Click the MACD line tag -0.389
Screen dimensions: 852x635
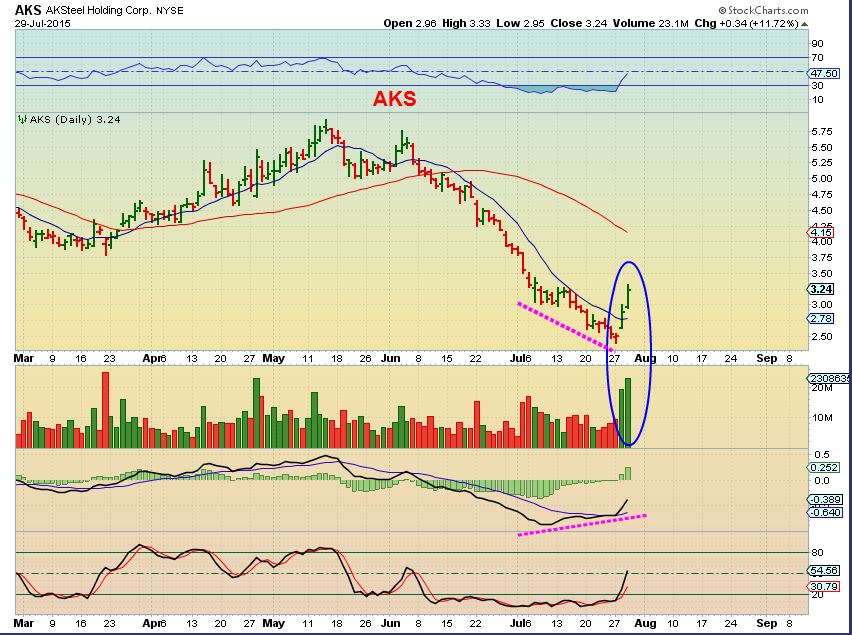pyautogui.click(x=825, y=499)
